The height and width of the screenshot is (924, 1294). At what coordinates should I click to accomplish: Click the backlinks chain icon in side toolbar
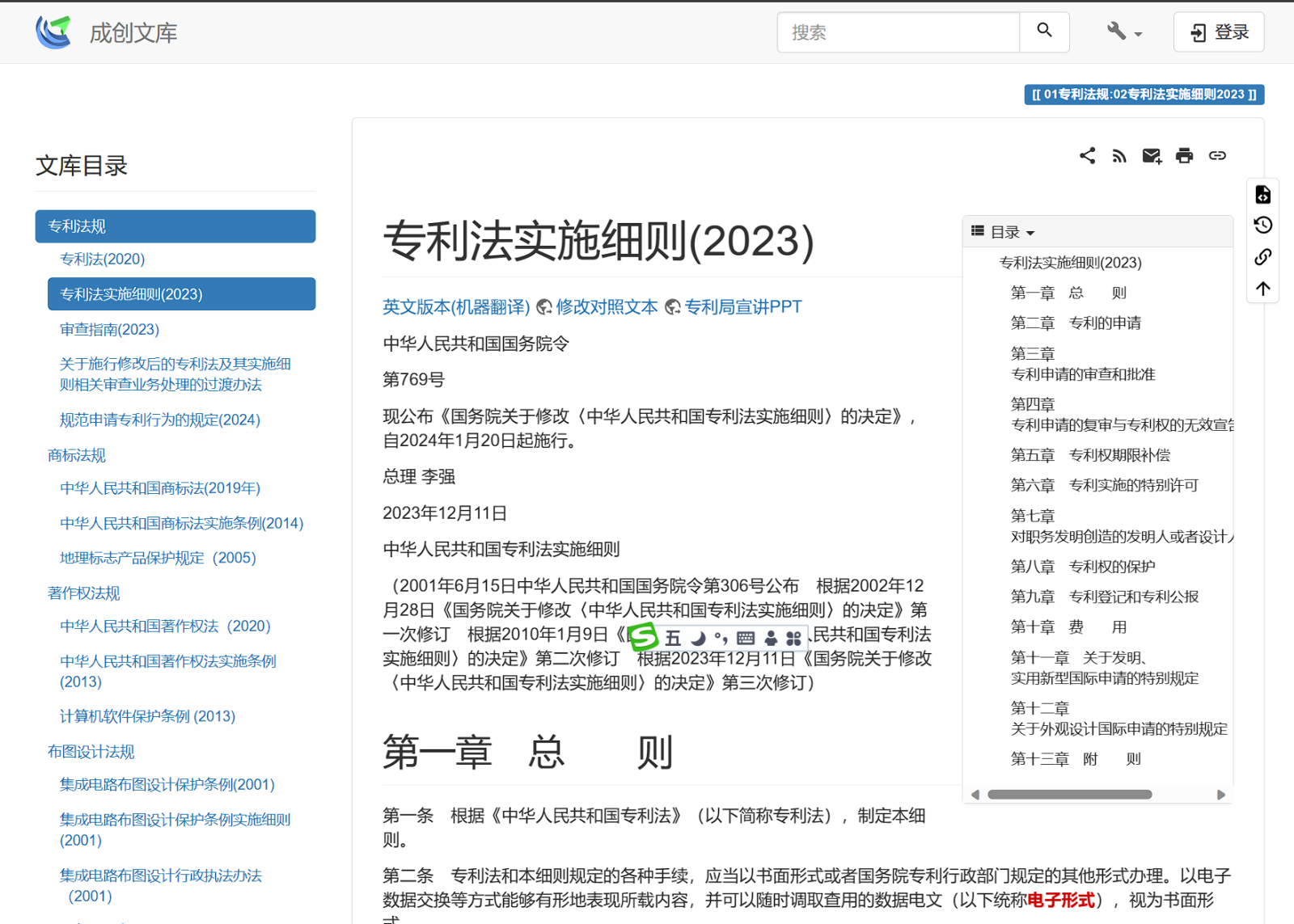click(1262, 257)
